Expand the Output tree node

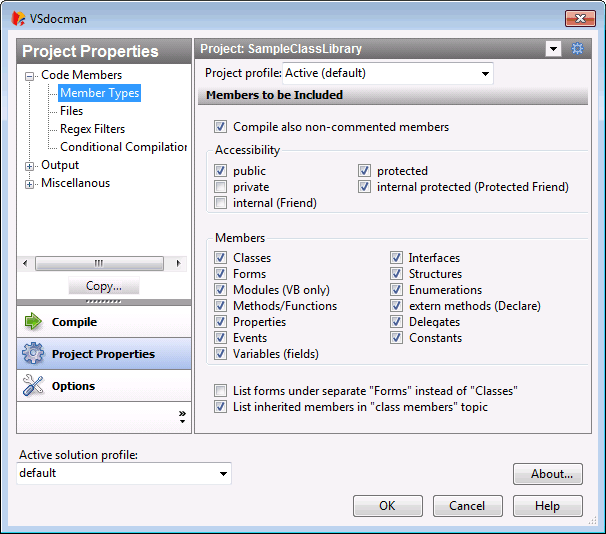coord(30,166)
